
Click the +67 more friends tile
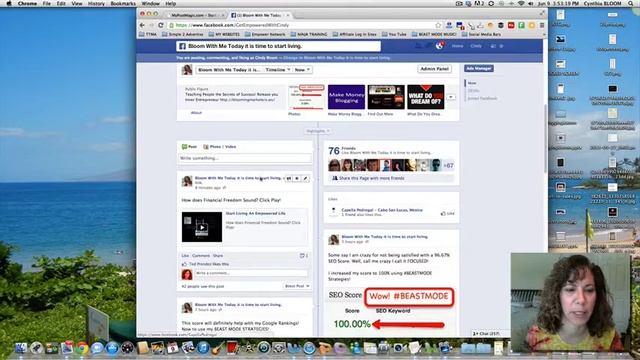(448, 165)
